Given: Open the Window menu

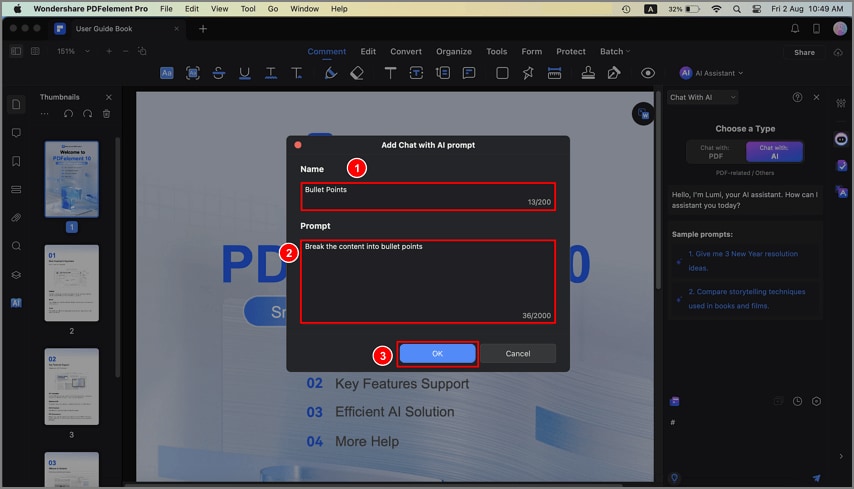Looking at the screenshot, I should coord(304,9).
